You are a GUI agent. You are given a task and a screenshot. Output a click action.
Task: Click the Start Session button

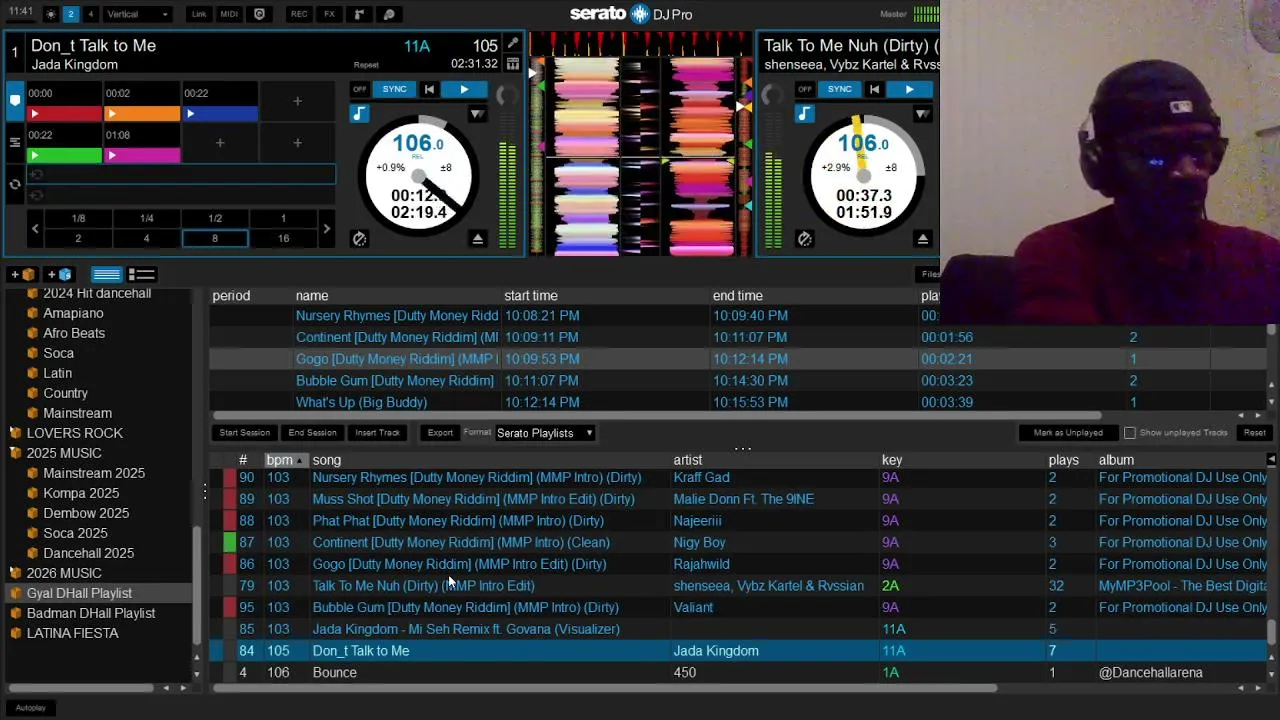(245, 433)
